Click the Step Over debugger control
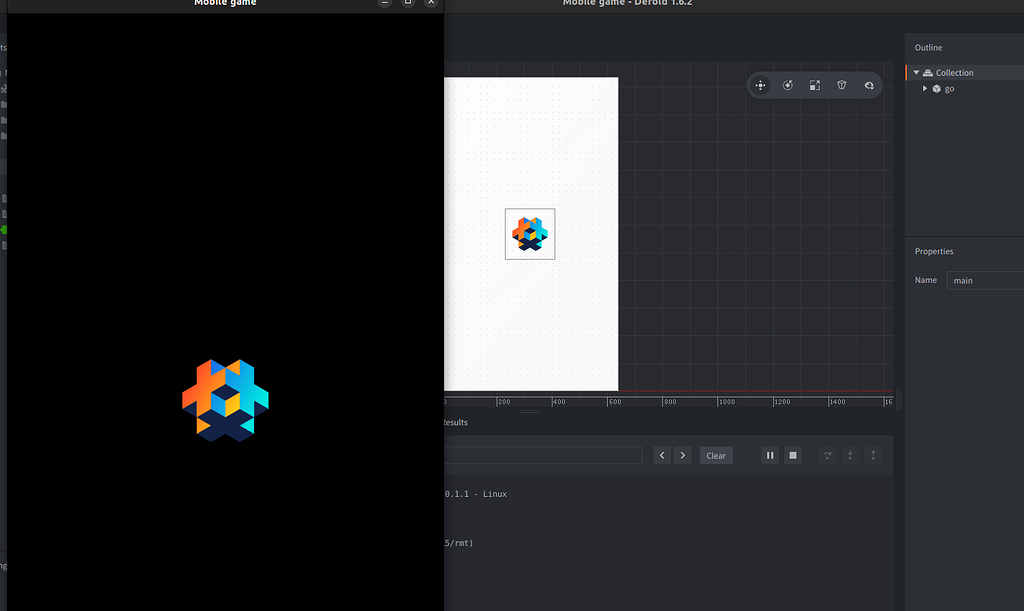The image size is (1024, 611). pyautogui.click(x=827, y=455)
